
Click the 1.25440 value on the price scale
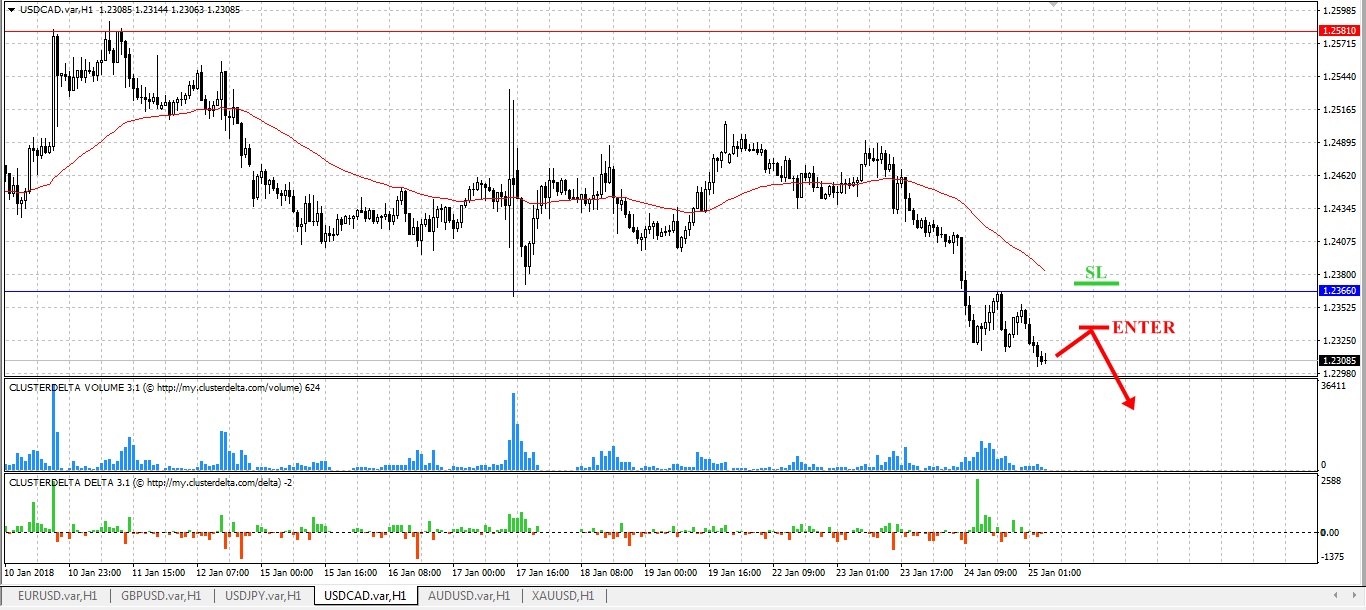pyautogui.click(x=1339, y=77)
